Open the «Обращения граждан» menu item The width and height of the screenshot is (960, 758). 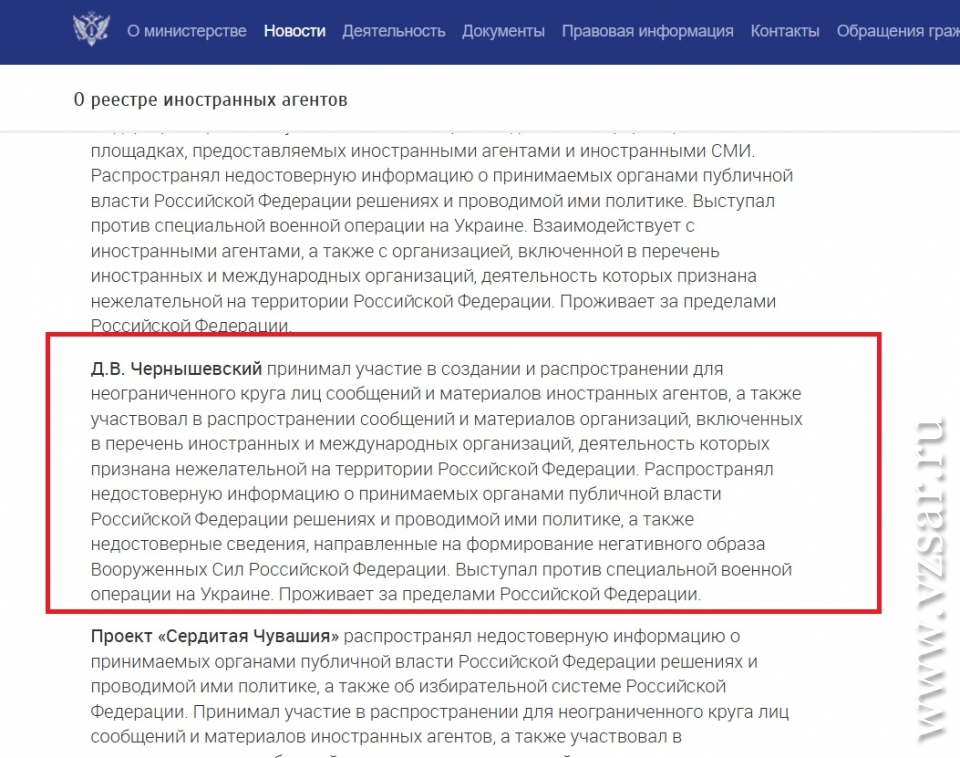point(897,31)
